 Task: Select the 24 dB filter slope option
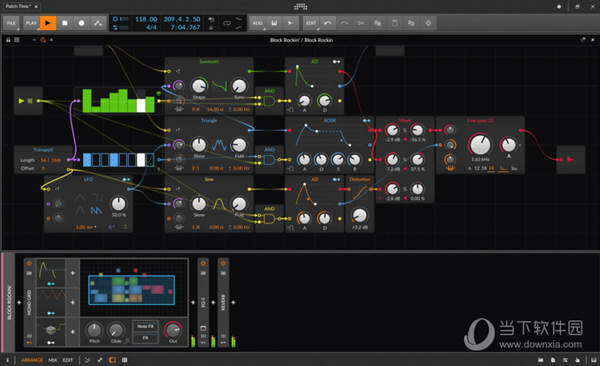click(x=491, y=168)
